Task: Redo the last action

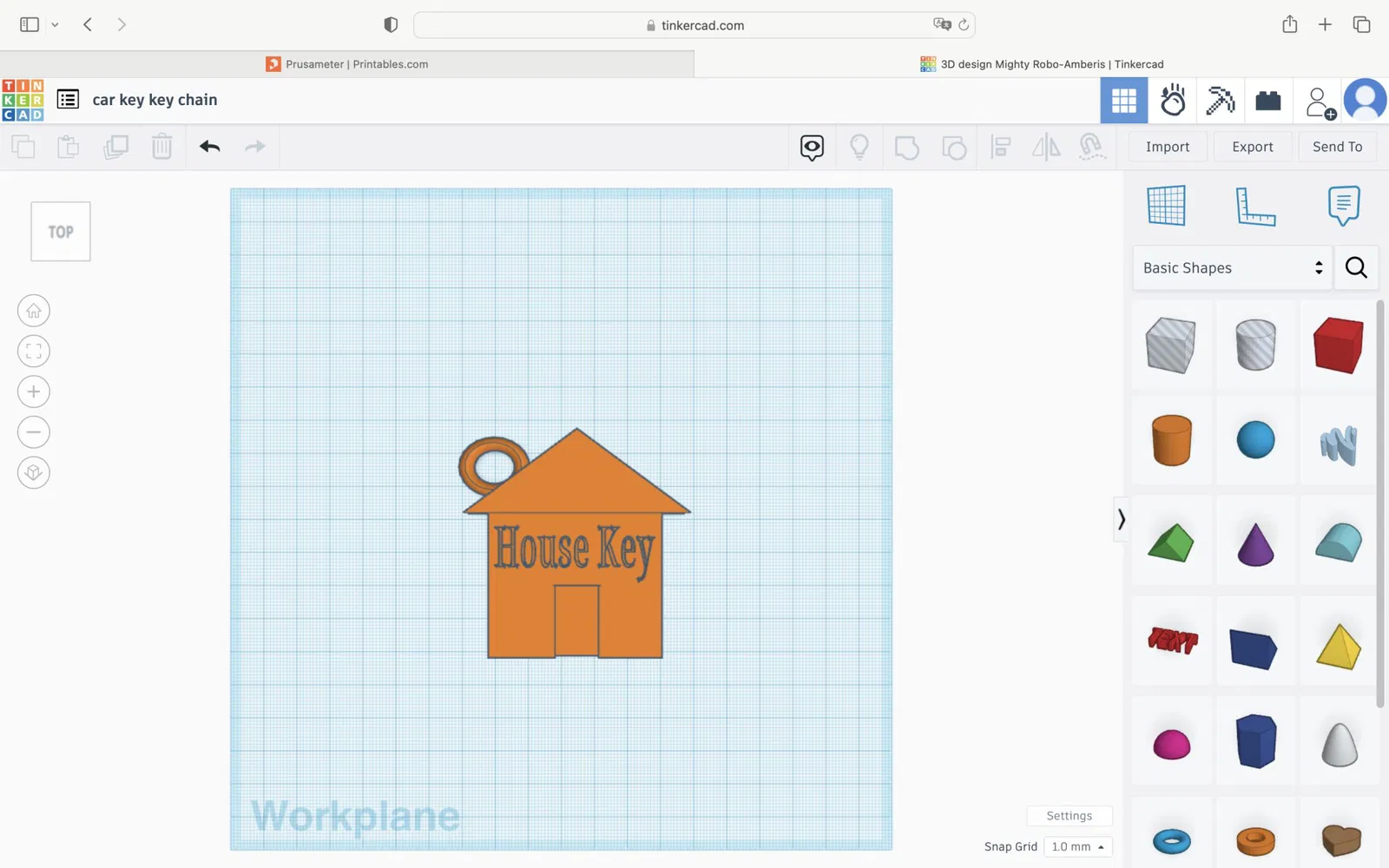Action: 255,147
